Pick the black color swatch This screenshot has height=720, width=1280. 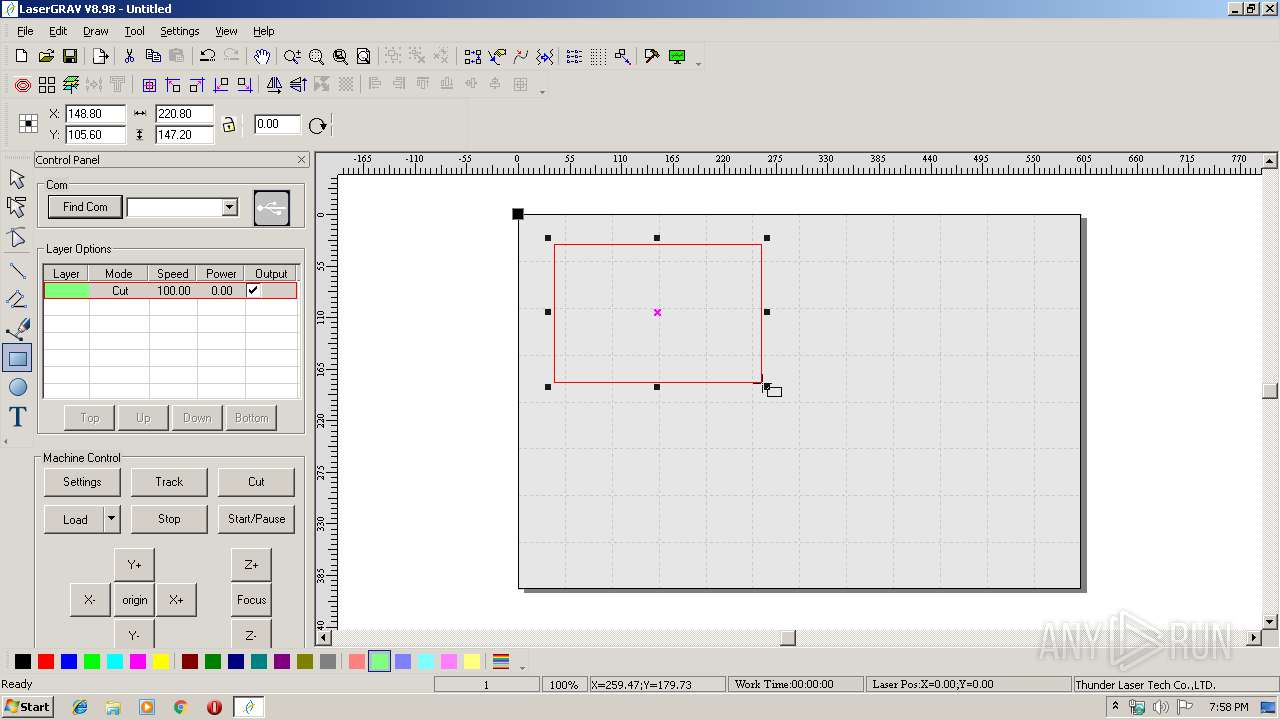tap(23, 661)
